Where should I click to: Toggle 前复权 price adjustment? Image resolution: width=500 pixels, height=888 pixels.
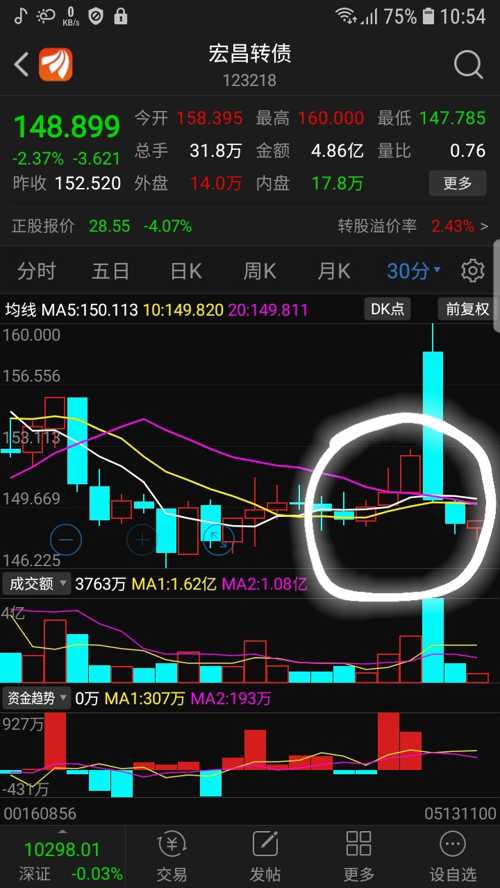[x=467, y=309]
